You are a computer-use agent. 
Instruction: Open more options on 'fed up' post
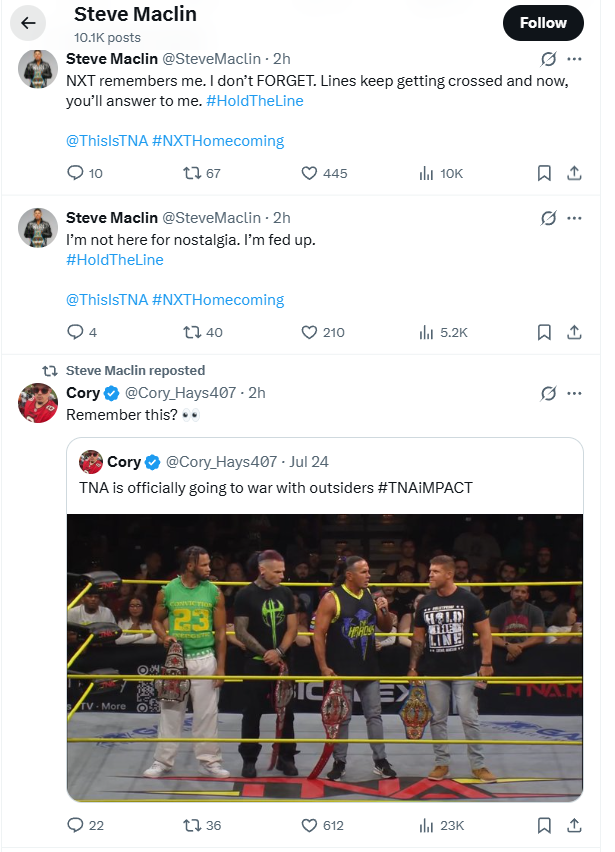click(x=575, y=218)
